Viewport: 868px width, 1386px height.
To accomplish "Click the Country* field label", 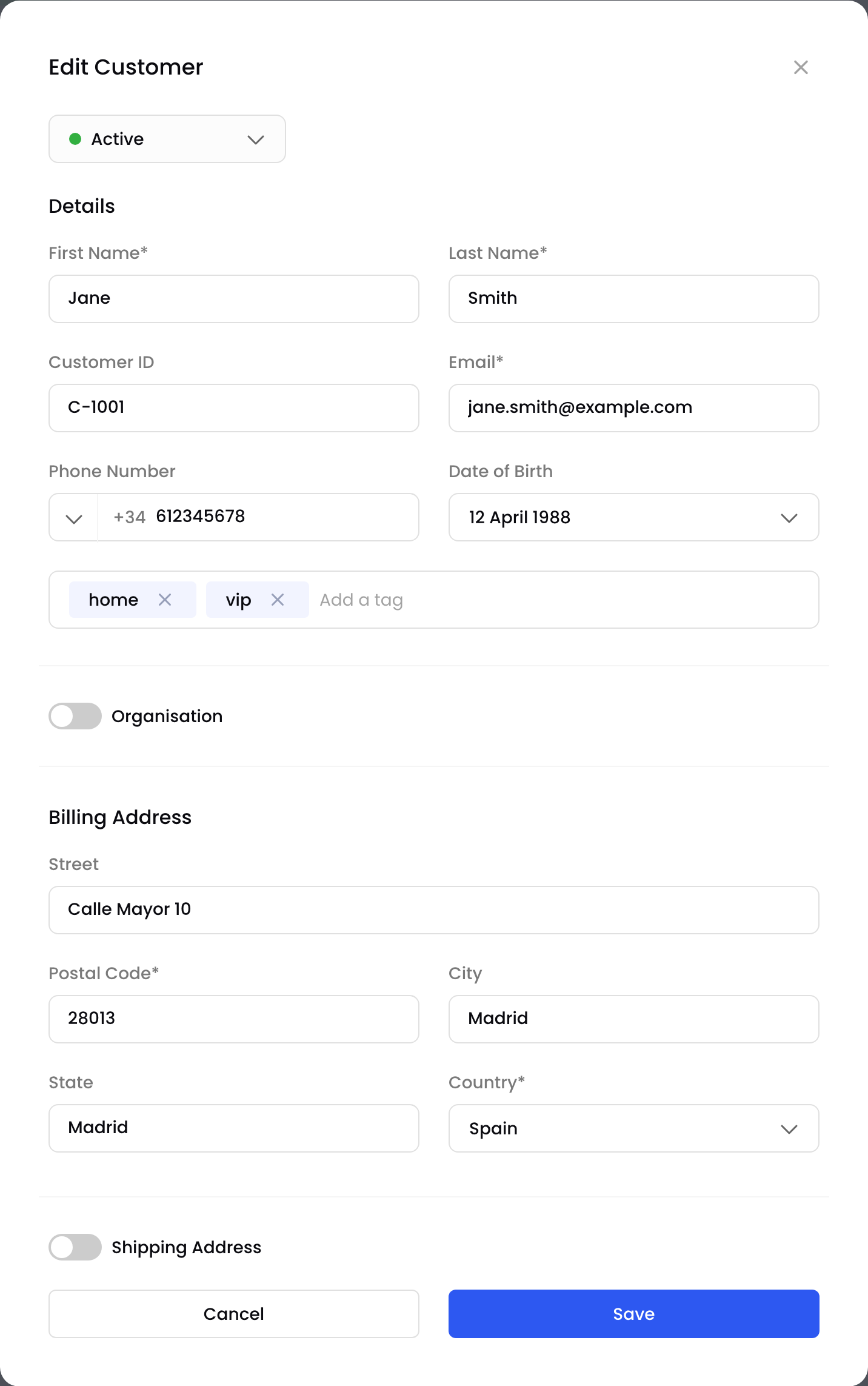I will (487, 1082).
